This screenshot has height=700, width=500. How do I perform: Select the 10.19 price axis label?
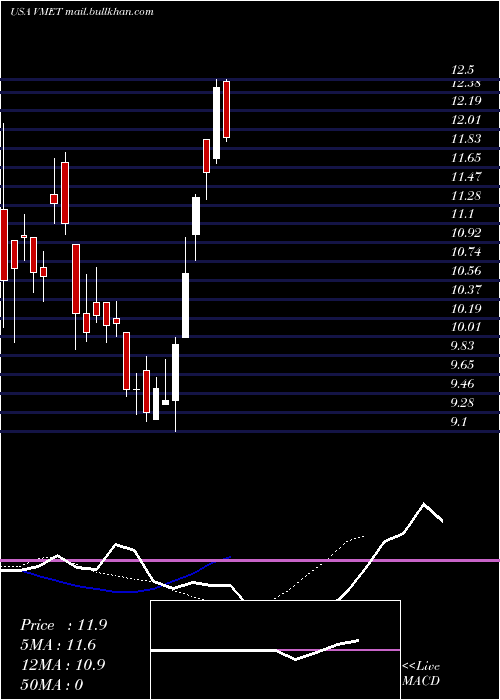(466, 309)
